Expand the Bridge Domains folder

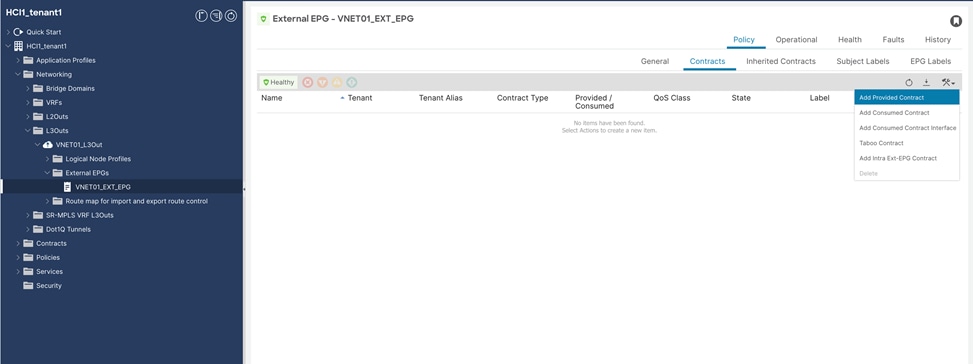pos(28,89)
